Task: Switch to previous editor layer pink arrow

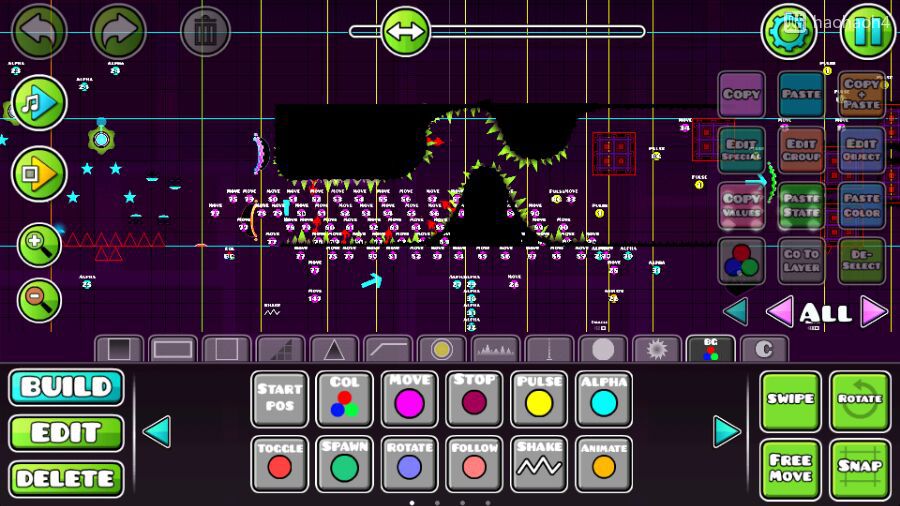Action: click(780, 313)
